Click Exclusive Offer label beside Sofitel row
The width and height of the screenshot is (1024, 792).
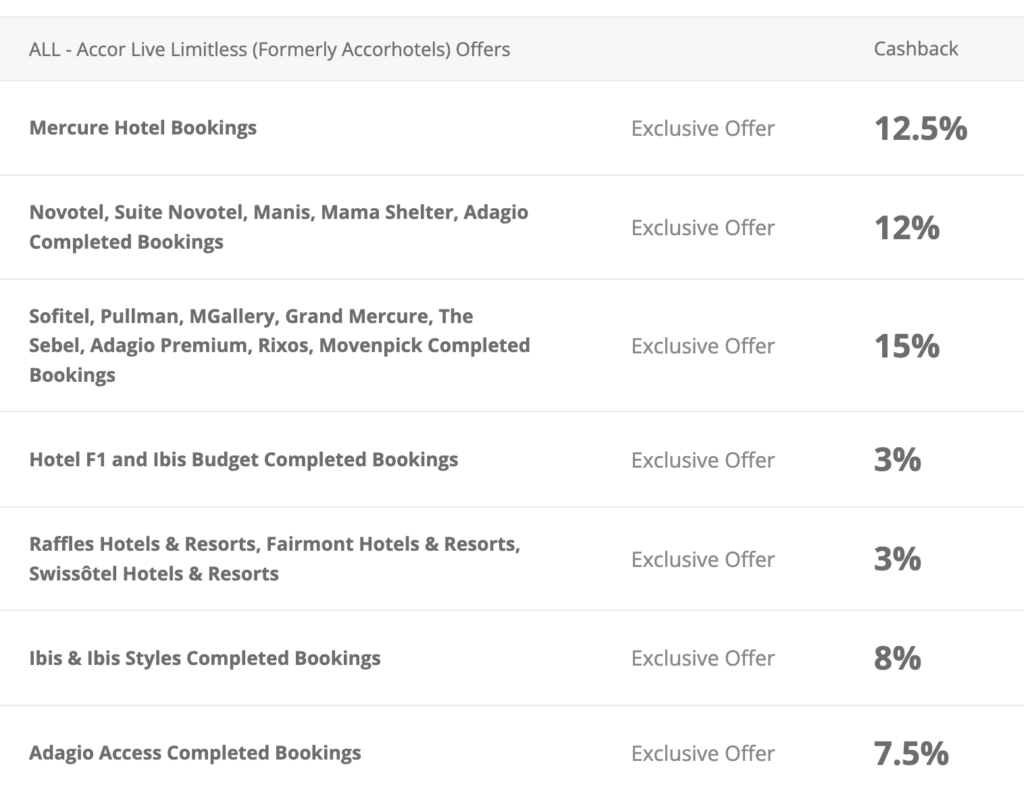[703, 346]
